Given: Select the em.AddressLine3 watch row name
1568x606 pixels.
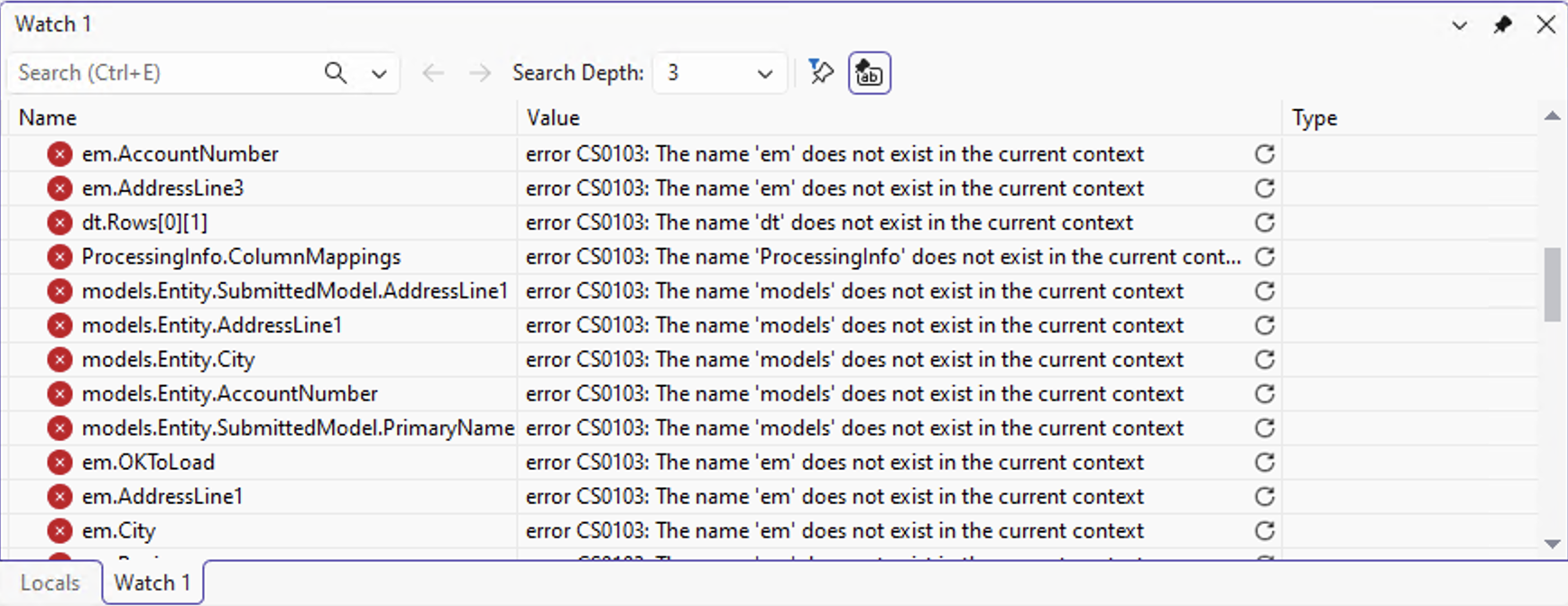Looking at the screenshot, I should [163, 188].
